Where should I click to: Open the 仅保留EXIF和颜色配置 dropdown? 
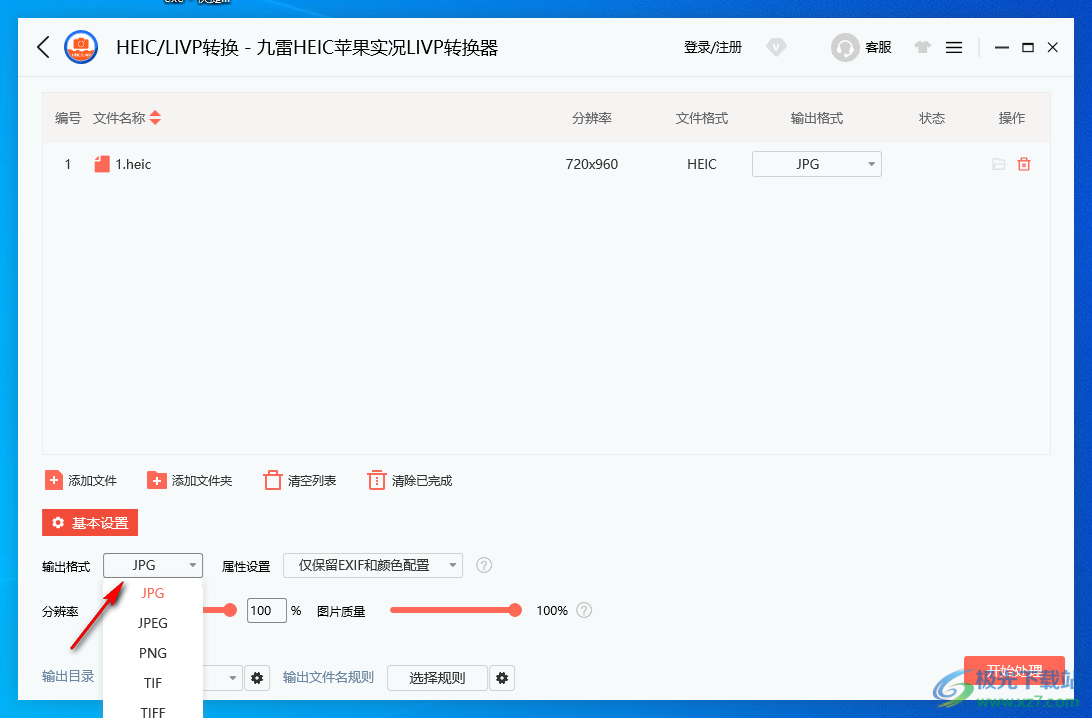373,565
